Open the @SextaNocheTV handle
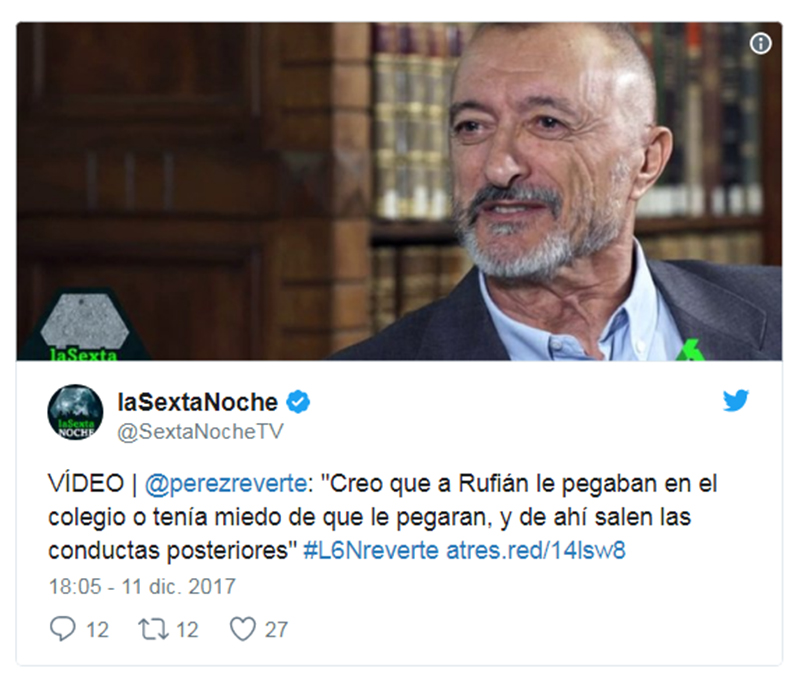 (200, 432)
